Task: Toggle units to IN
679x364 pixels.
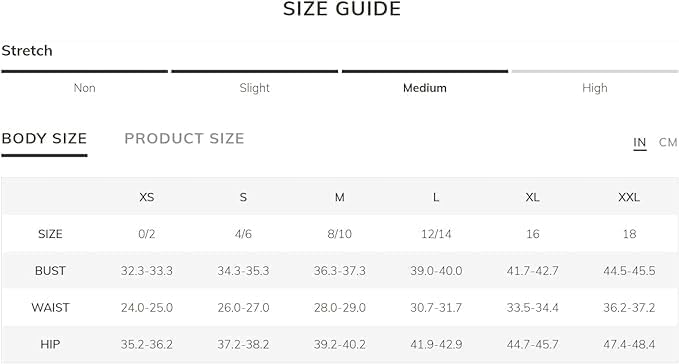Action: (640, 142)
